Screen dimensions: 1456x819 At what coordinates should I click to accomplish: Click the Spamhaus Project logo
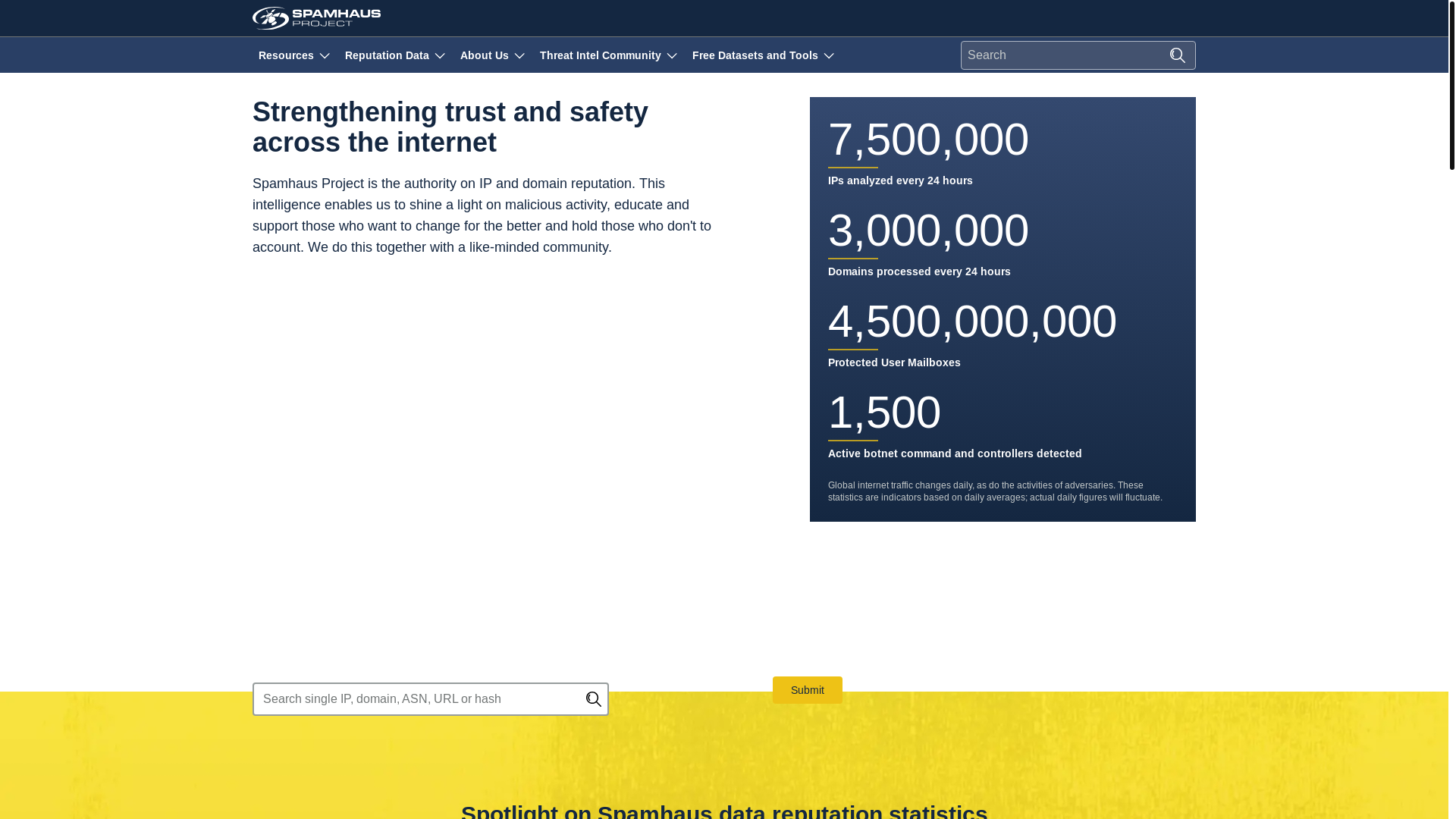coord(316,17)
